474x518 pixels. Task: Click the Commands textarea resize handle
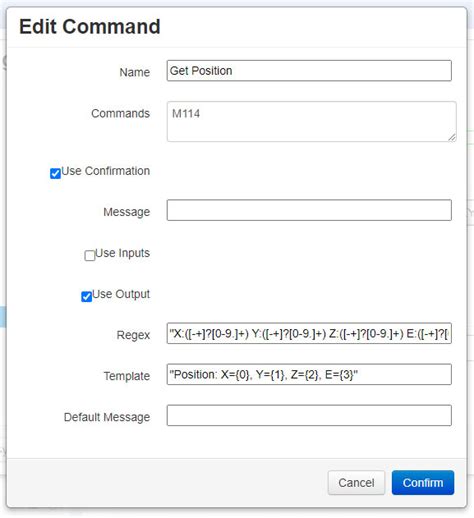click(452, 137)
